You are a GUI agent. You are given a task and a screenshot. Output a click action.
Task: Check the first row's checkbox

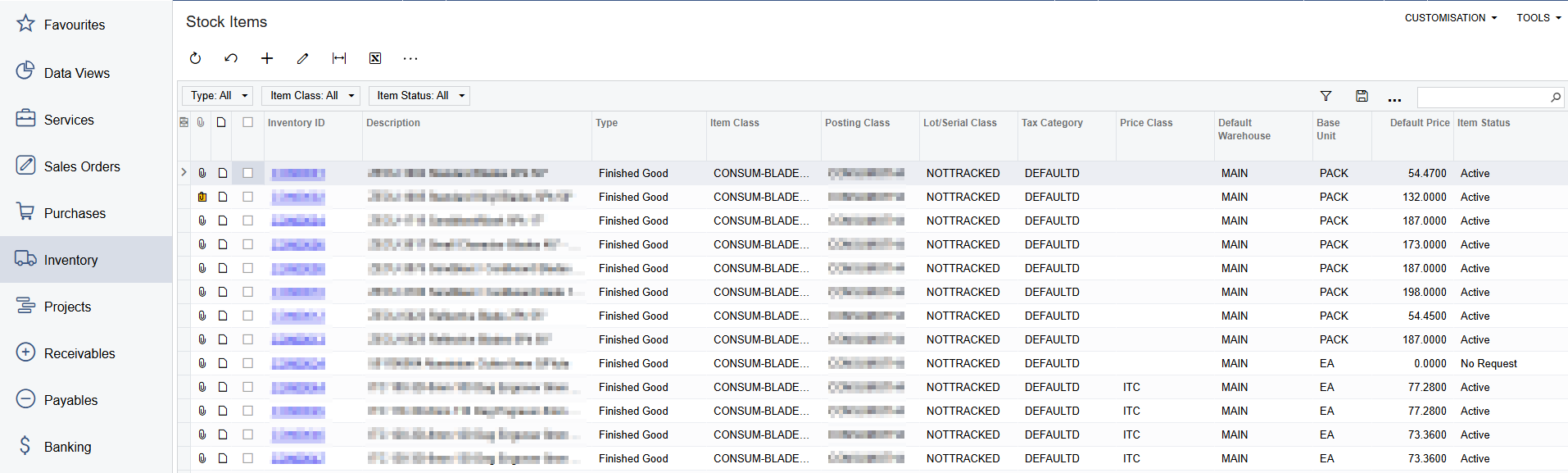[x=247, y=173]
